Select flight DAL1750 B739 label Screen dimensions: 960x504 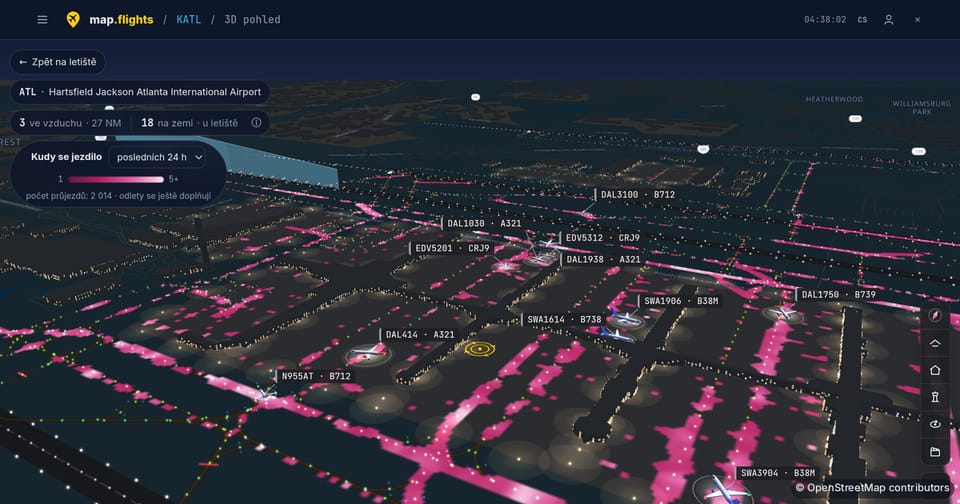click(x=838, y=295)
